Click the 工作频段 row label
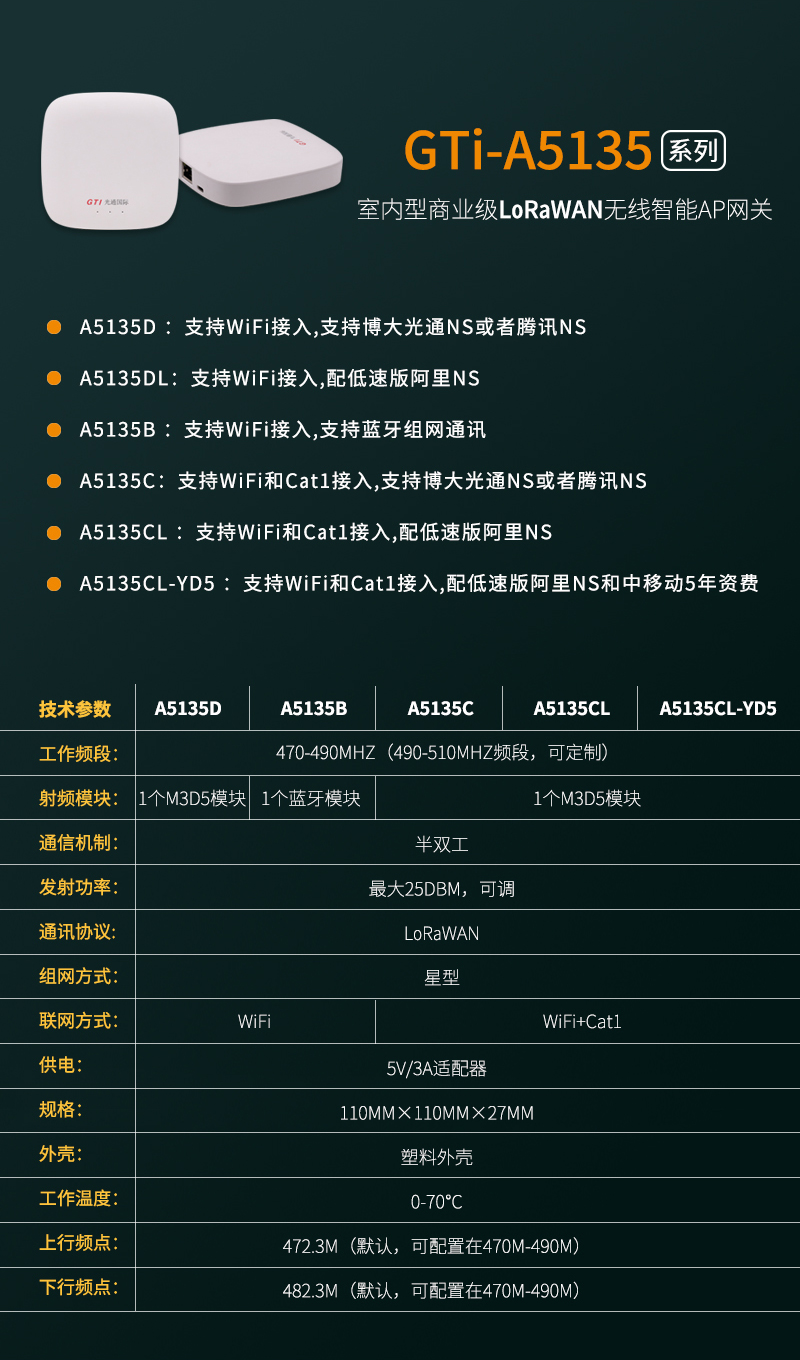The width and height of the screenshot is (800, 1360). click(78, 753)
